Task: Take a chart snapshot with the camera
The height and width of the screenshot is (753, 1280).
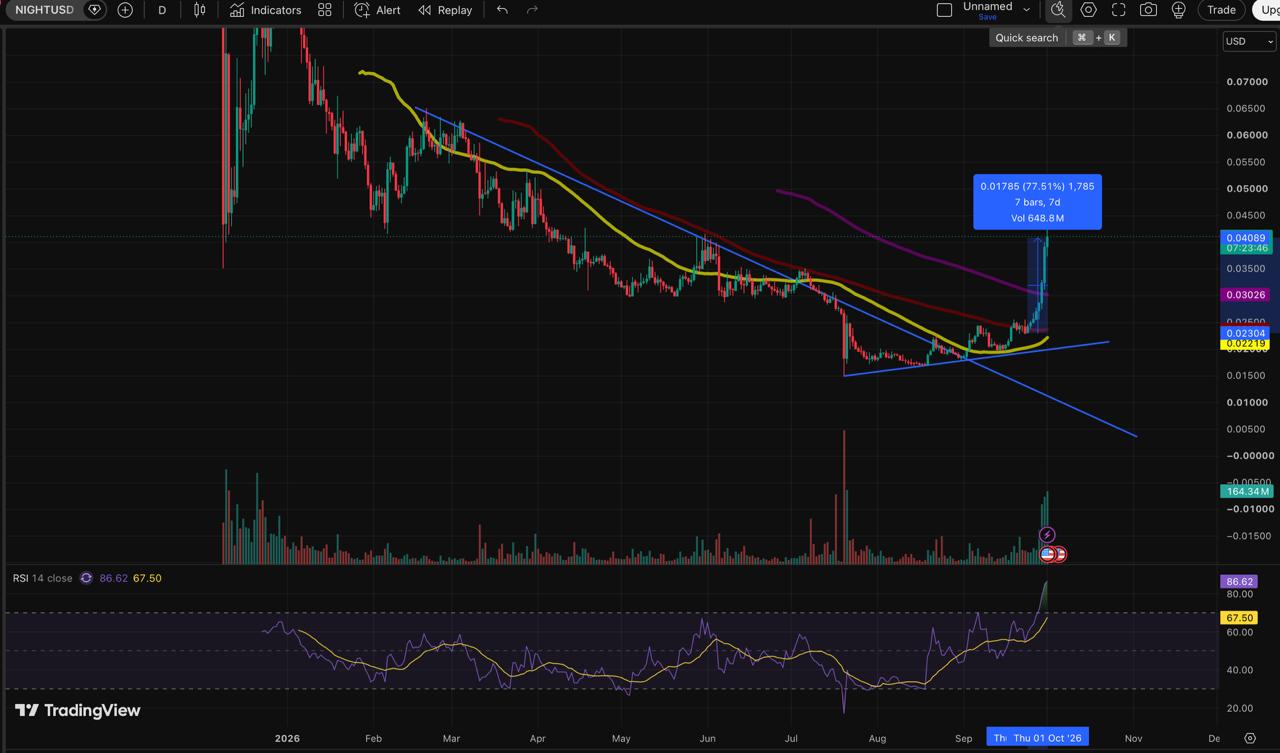Action: pyautogui.click(x=1149, y=10)
